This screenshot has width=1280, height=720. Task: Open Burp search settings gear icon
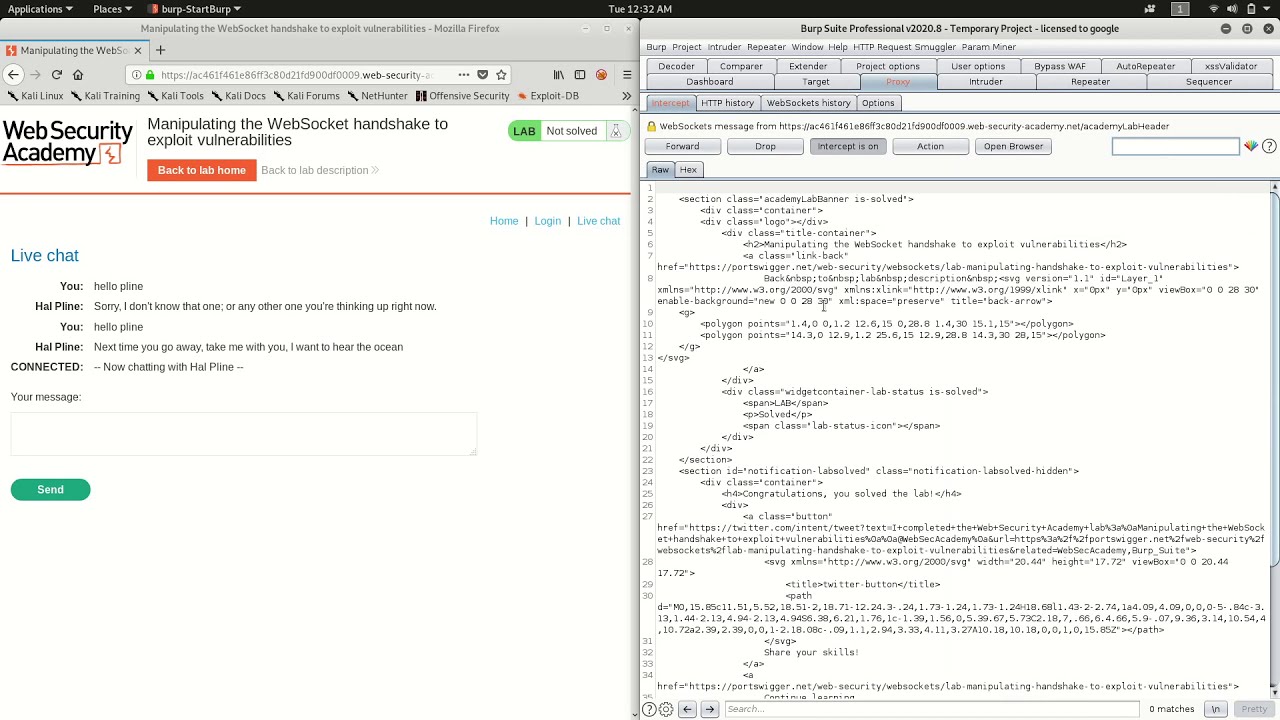coord(666,709)
